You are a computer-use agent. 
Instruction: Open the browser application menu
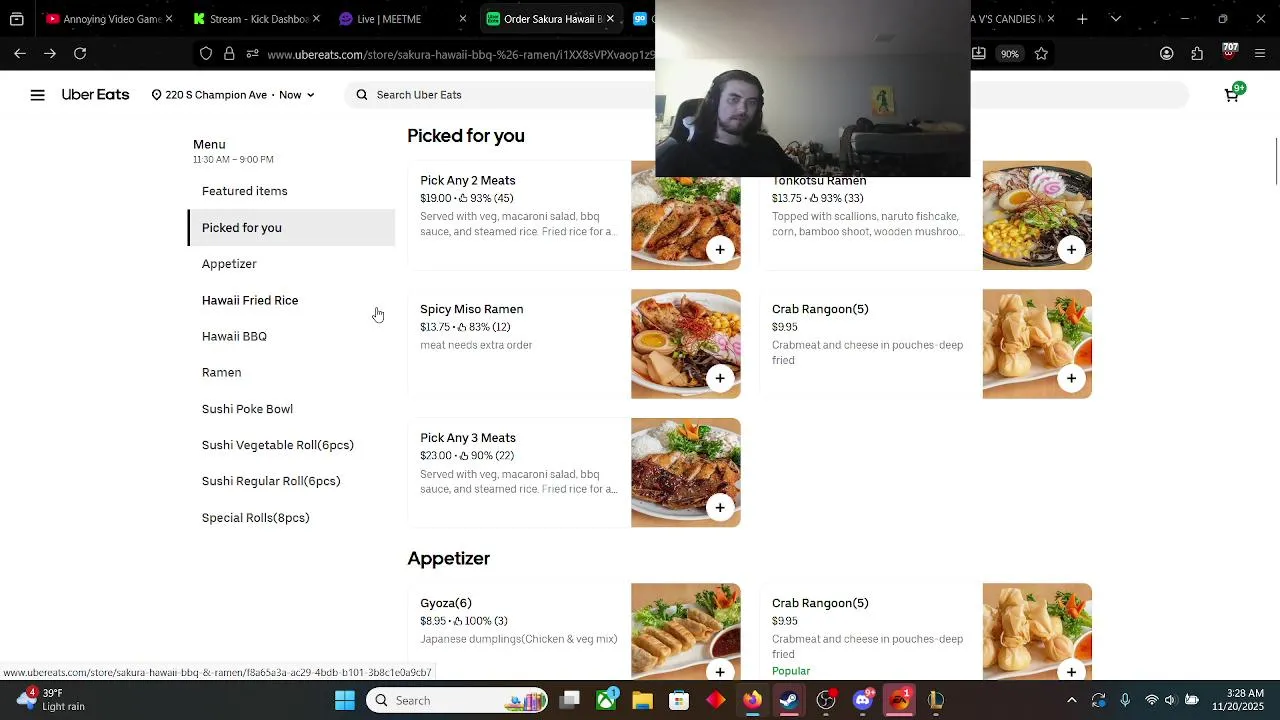(x=1259, y=54)
